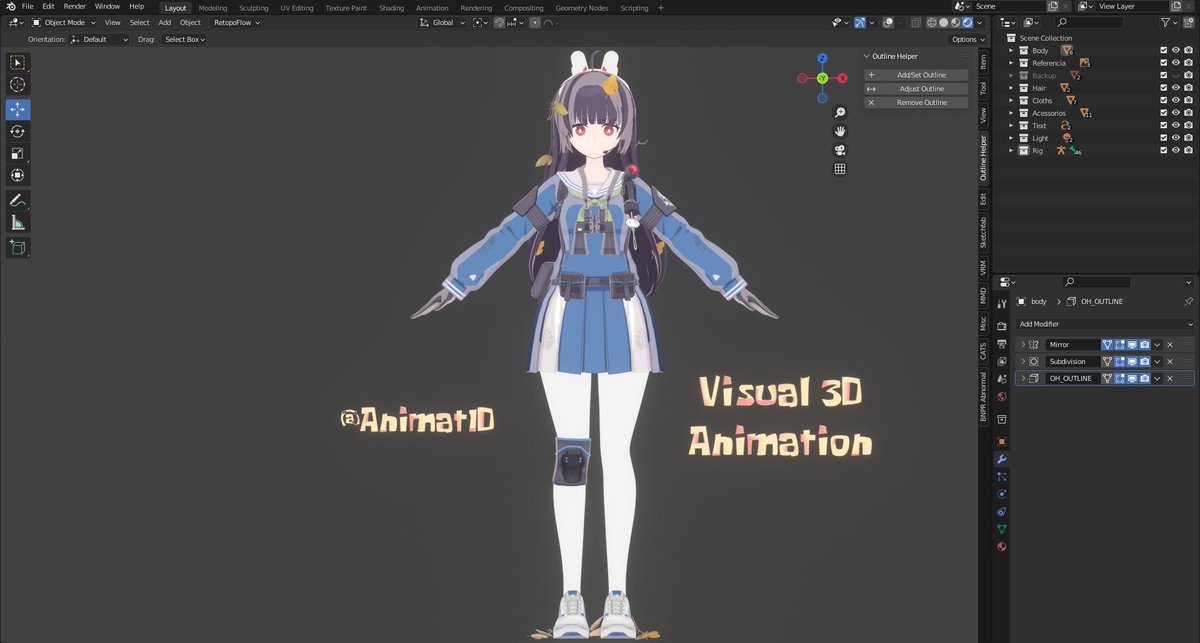Uncheck the Light collection checkbox
Screen dimensions: 1200x643
(1163, 138)
